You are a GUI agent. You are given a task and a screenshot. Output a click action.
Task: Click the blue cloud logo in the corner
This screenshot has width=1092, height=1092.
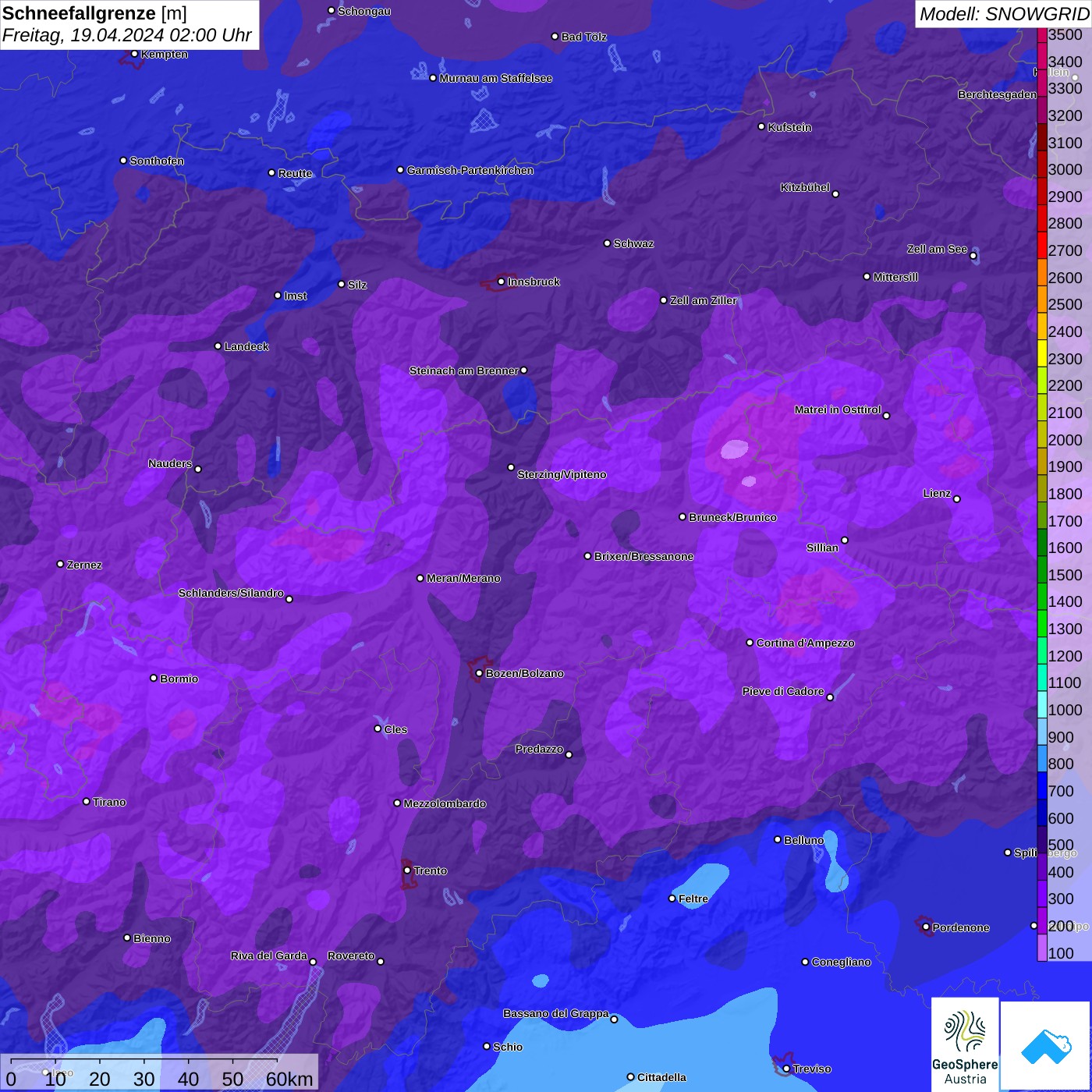point(1045,1045)
